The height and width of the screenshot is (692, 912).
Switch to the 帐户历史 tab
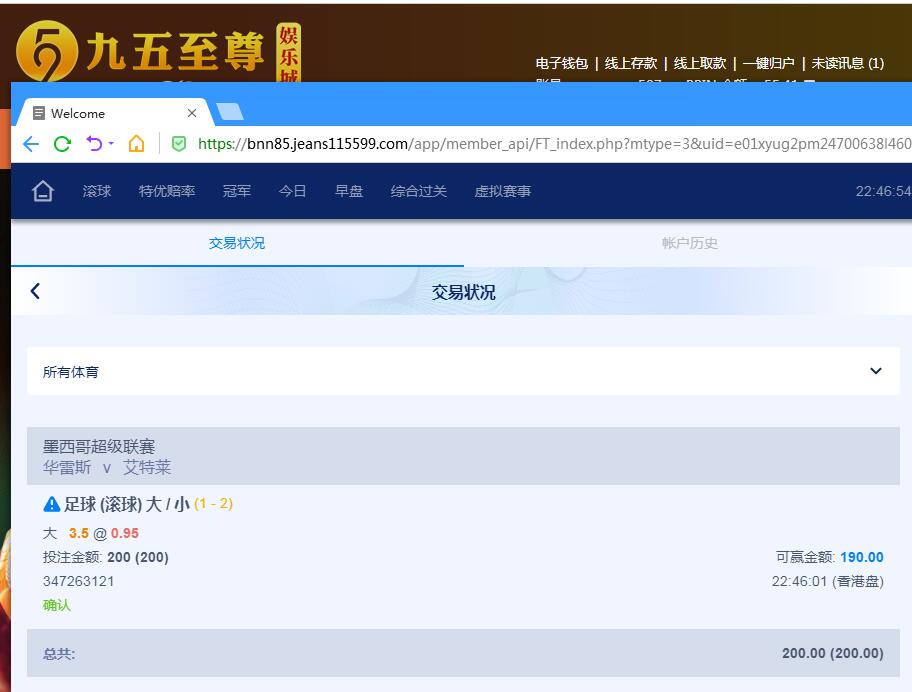click(x=689, y=243)
